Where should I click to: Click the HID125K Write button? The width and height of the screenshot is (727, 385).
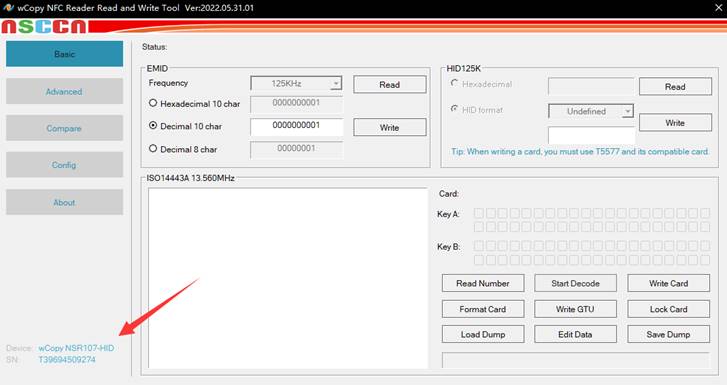coord(675,122)
